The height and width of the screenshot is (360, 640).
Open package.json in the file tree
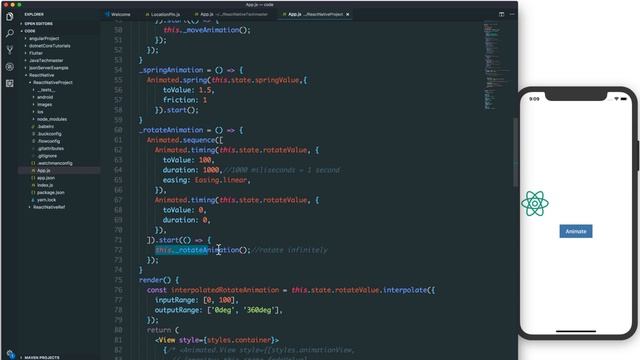click(51, 193)
